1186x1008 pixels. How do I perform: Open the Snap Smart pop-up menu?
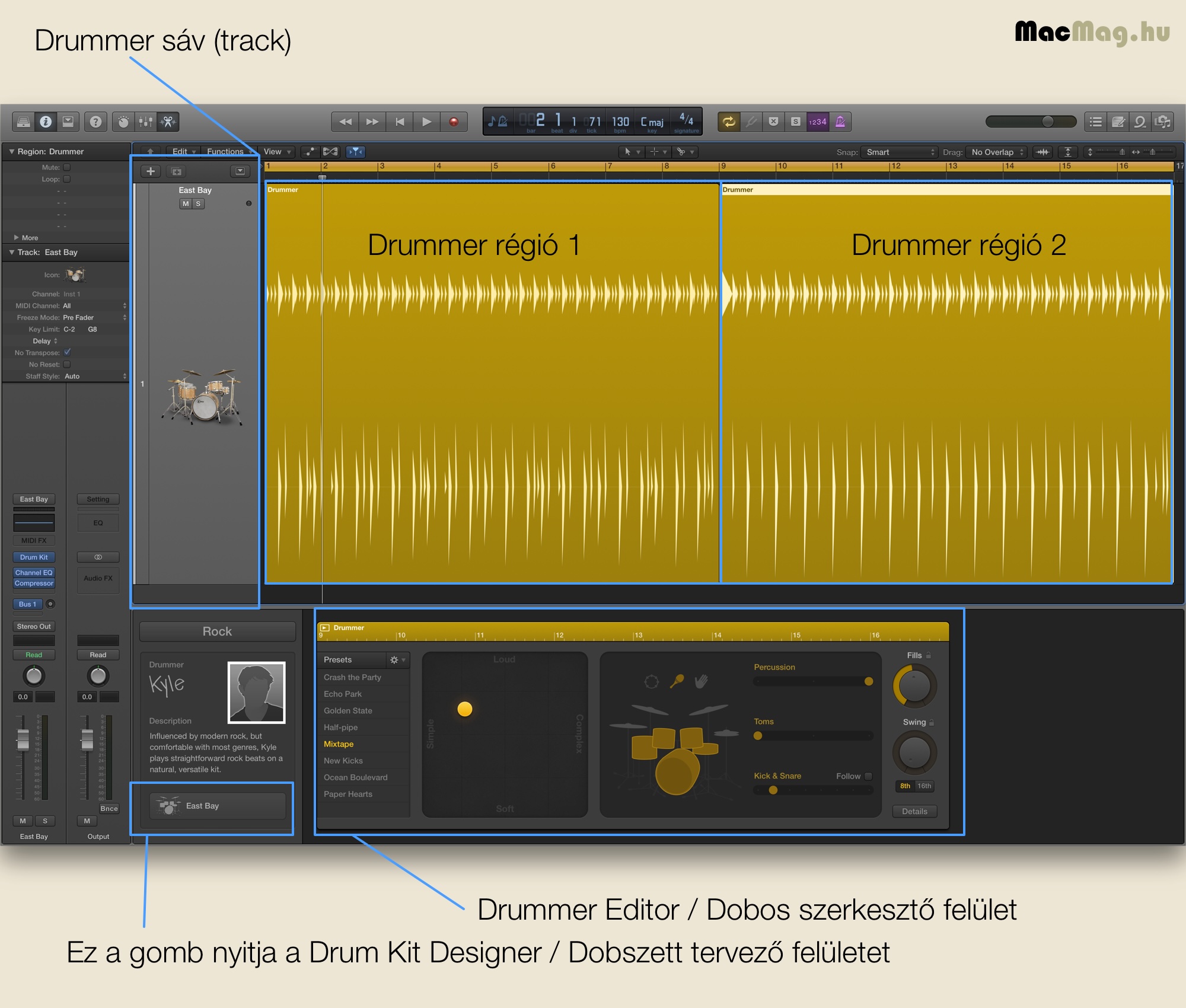899,152
